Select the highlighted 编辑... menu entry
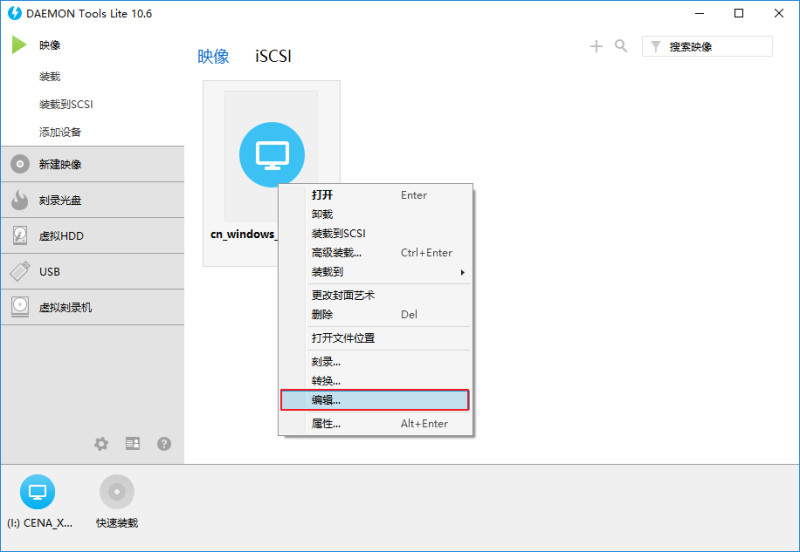The height and width of the screenshot is (552, 800). pyautogui.click(x=375, y=400)
